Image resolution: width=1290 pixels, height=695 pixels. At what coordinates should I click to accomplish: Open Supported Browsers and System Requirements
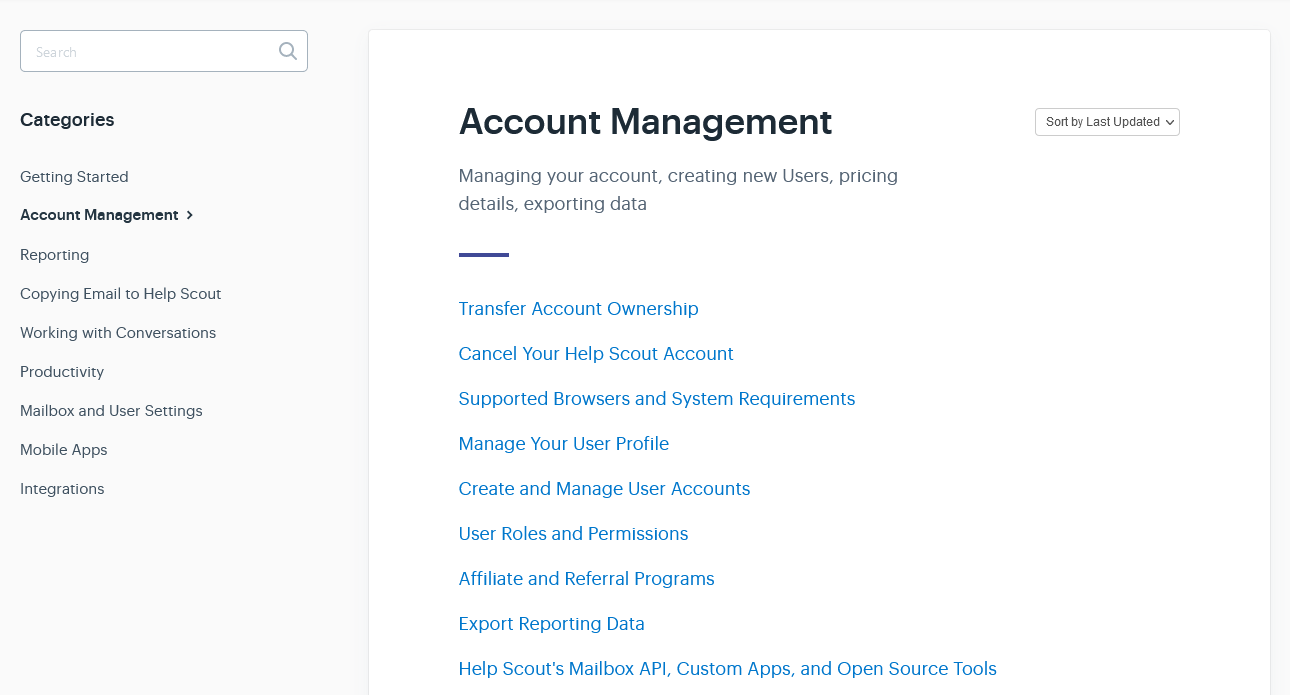pos(656,399)
